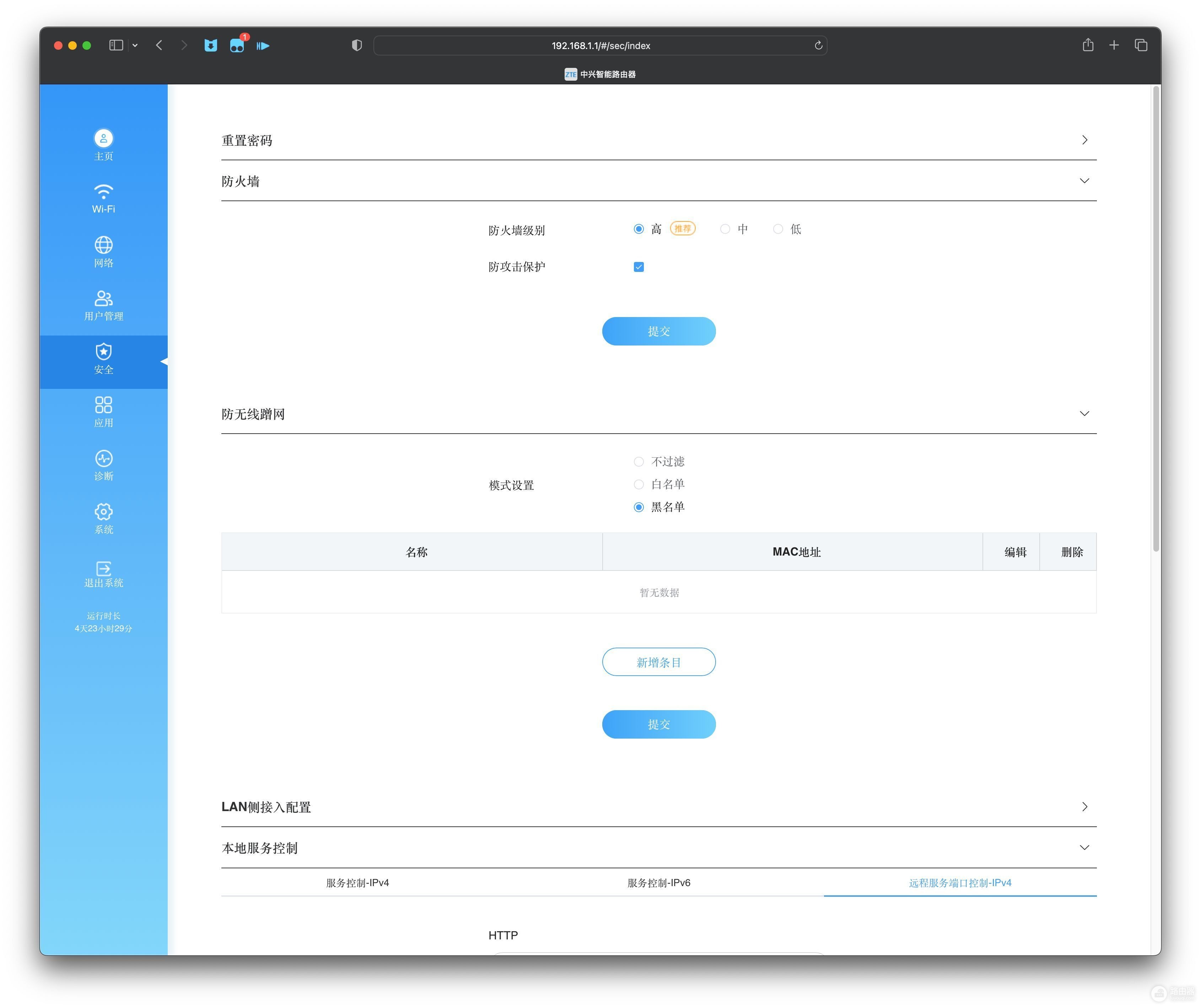Open the 诊断 diagnostics icon

(x=103, y=458)
